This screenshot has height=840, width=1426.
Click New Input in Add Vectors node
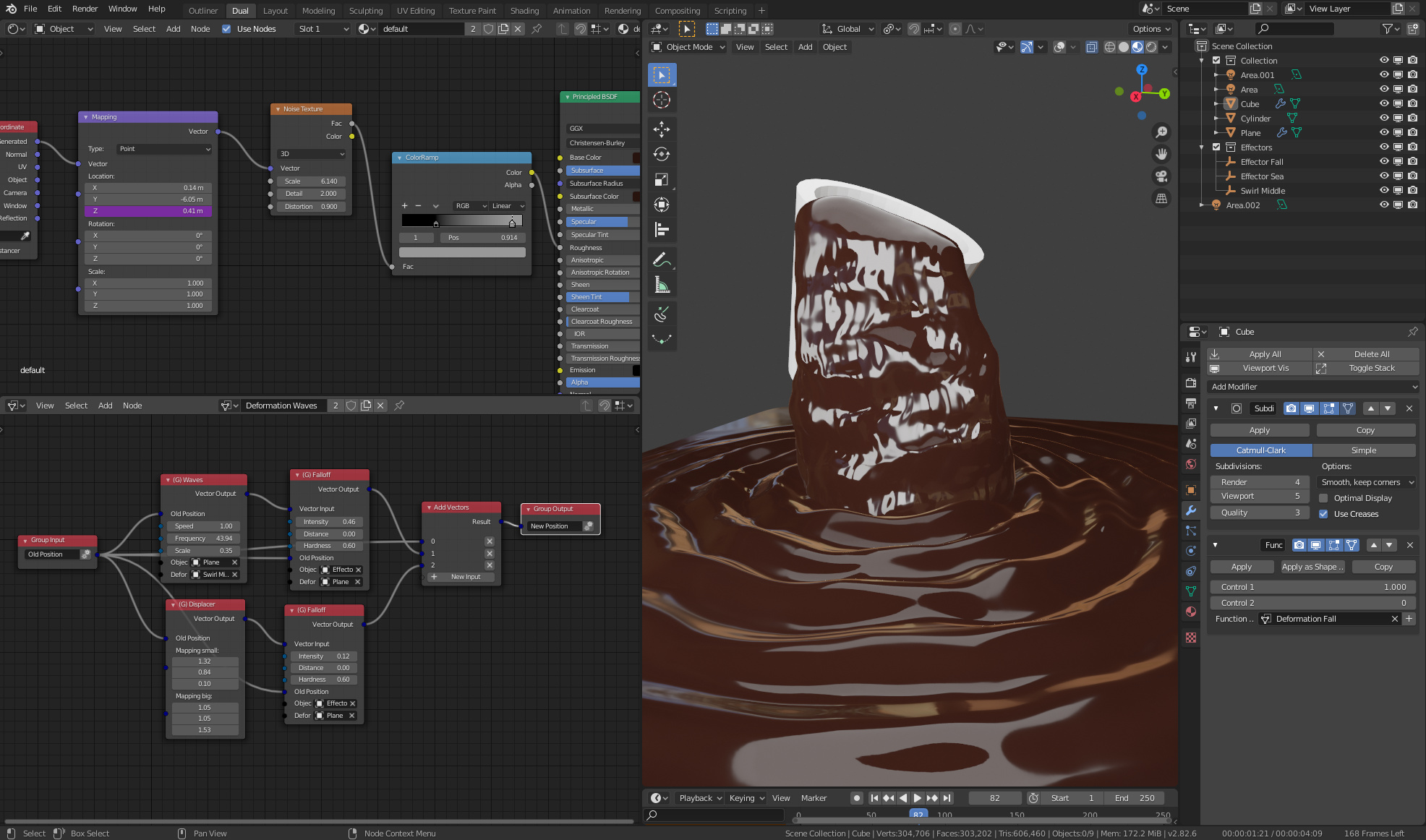coord(461,577)
